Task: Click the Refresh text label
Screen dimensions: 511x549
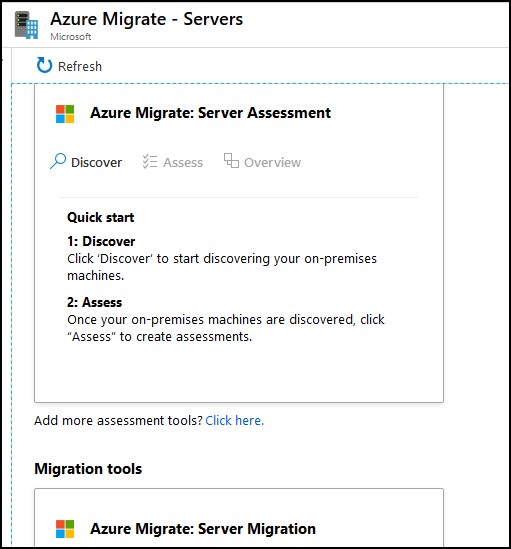Action: [80, 67]
